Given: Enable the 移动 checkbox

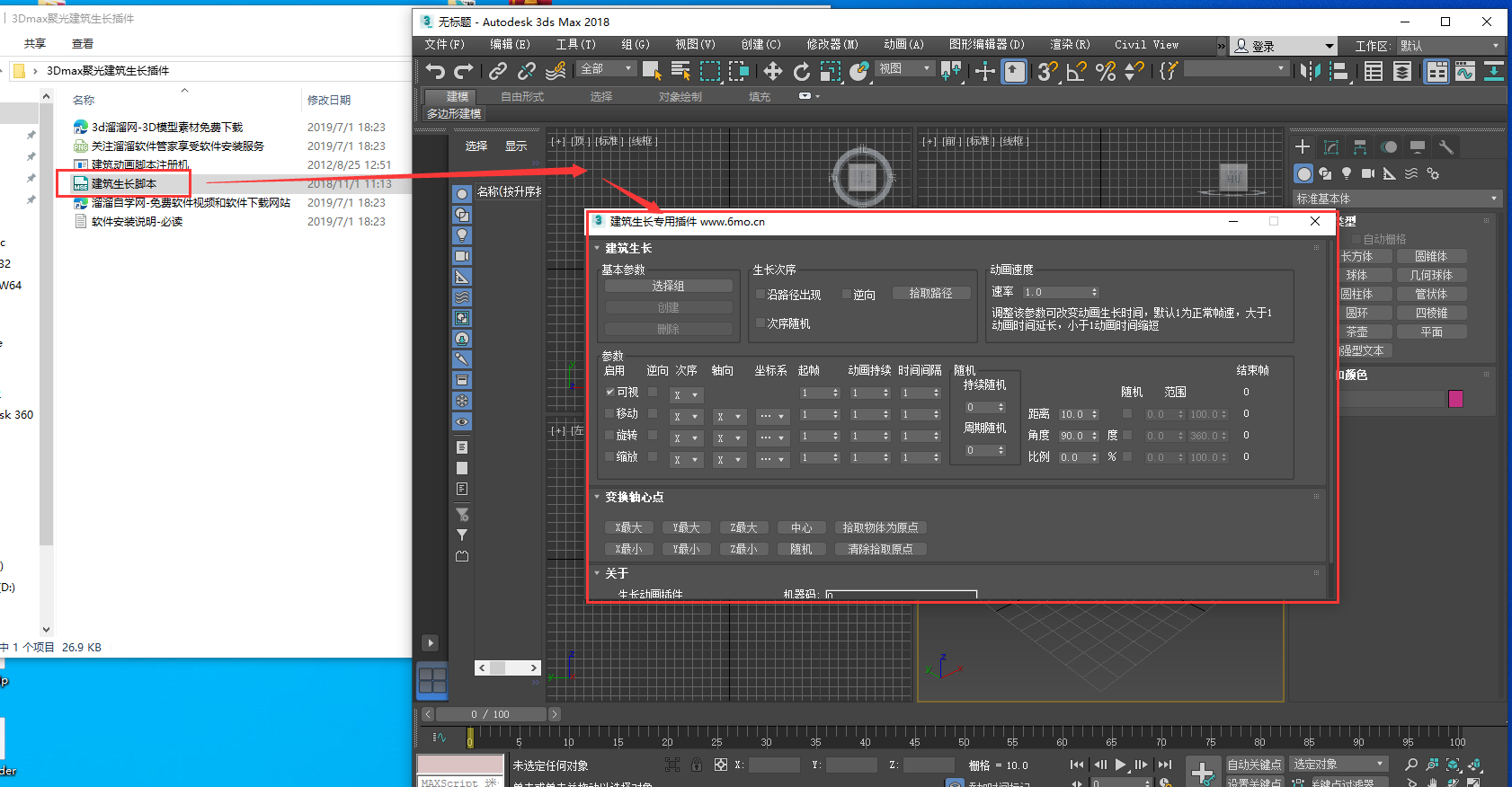Looking at the screenshot, I should click(x=610, y=413).
